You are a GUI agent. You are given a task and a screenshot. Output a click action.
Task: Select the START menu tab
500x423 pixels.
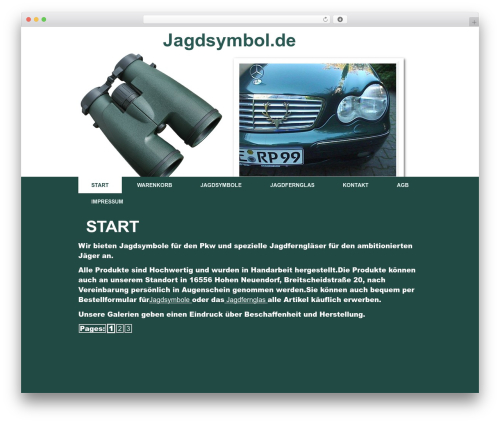point(100,185)
